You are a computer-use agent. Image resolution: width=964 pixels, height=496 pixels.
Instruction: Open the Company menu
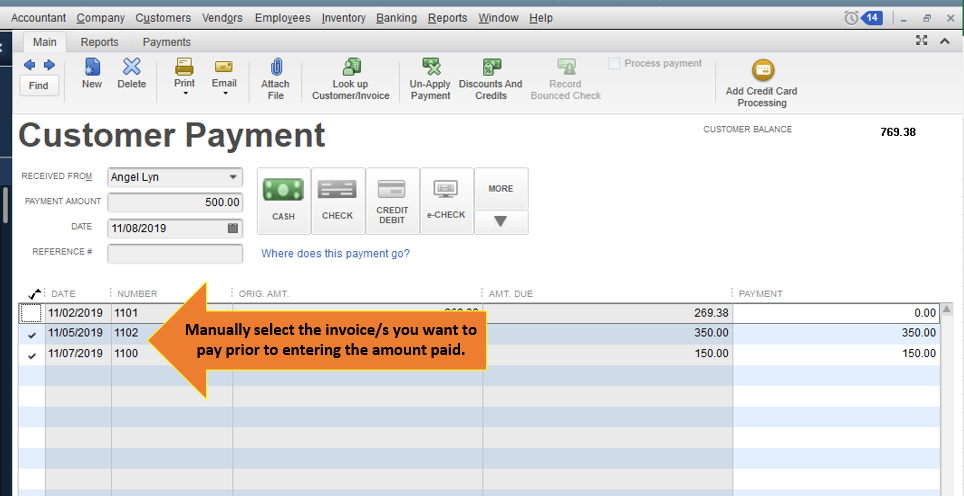(x=100, y=18)
